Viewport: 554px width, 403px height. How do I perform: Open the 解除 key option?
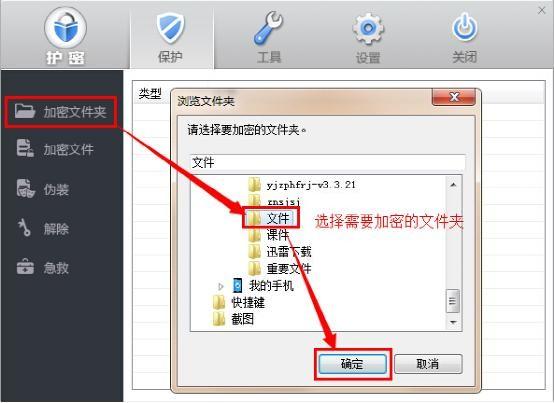tap(43, 229)
